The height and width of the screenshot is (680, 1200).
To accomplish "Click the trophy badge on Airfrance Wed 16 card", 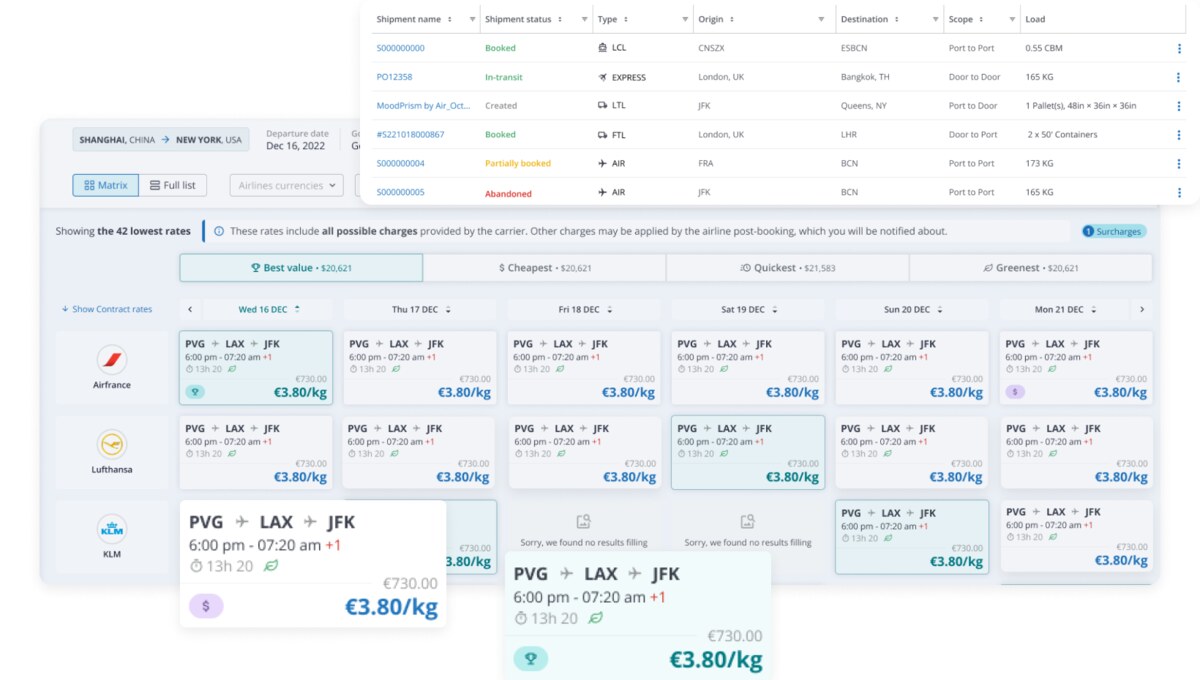I will [194, 392].
